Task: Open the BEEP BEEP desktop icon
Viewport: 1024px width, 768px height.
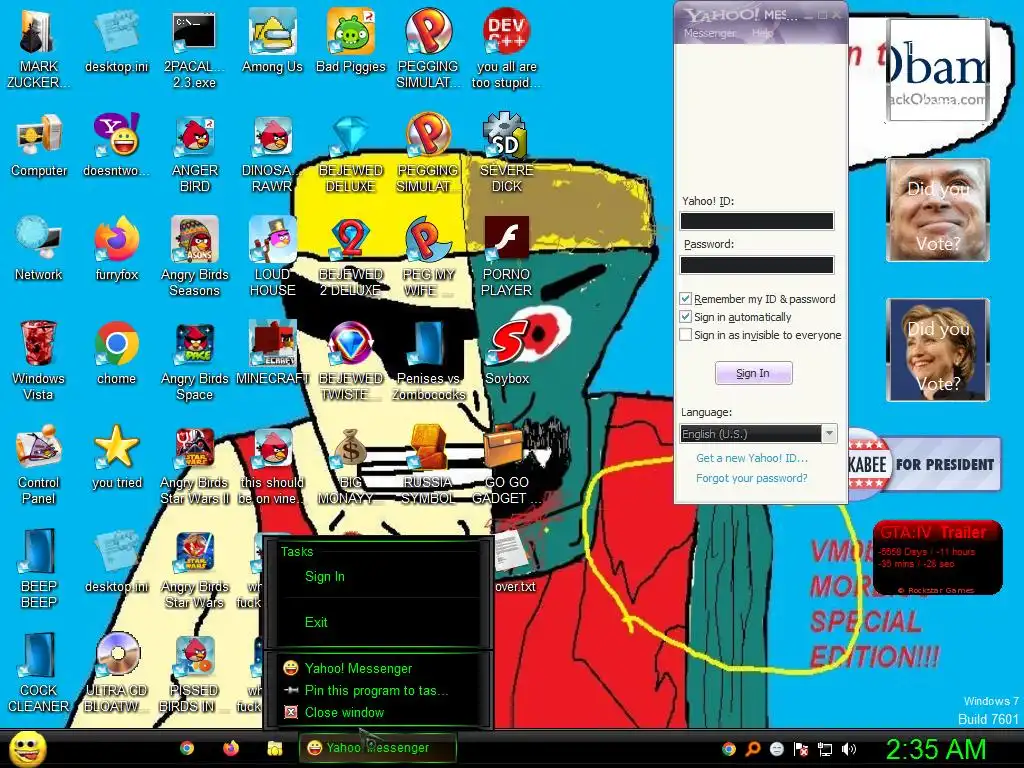Action: [39, 568]
